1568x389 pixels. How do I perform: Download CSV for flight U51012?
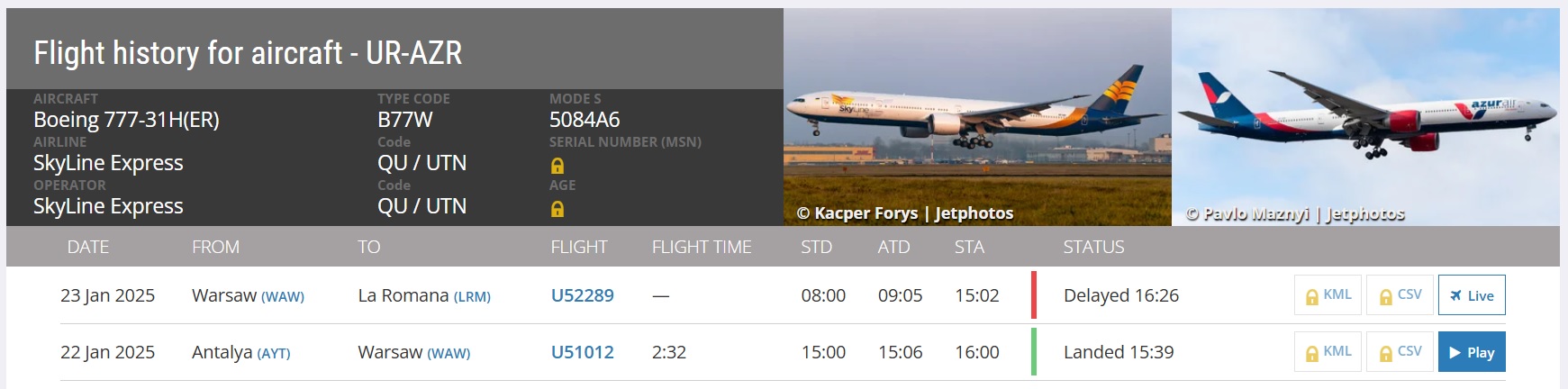(1400, 352)
